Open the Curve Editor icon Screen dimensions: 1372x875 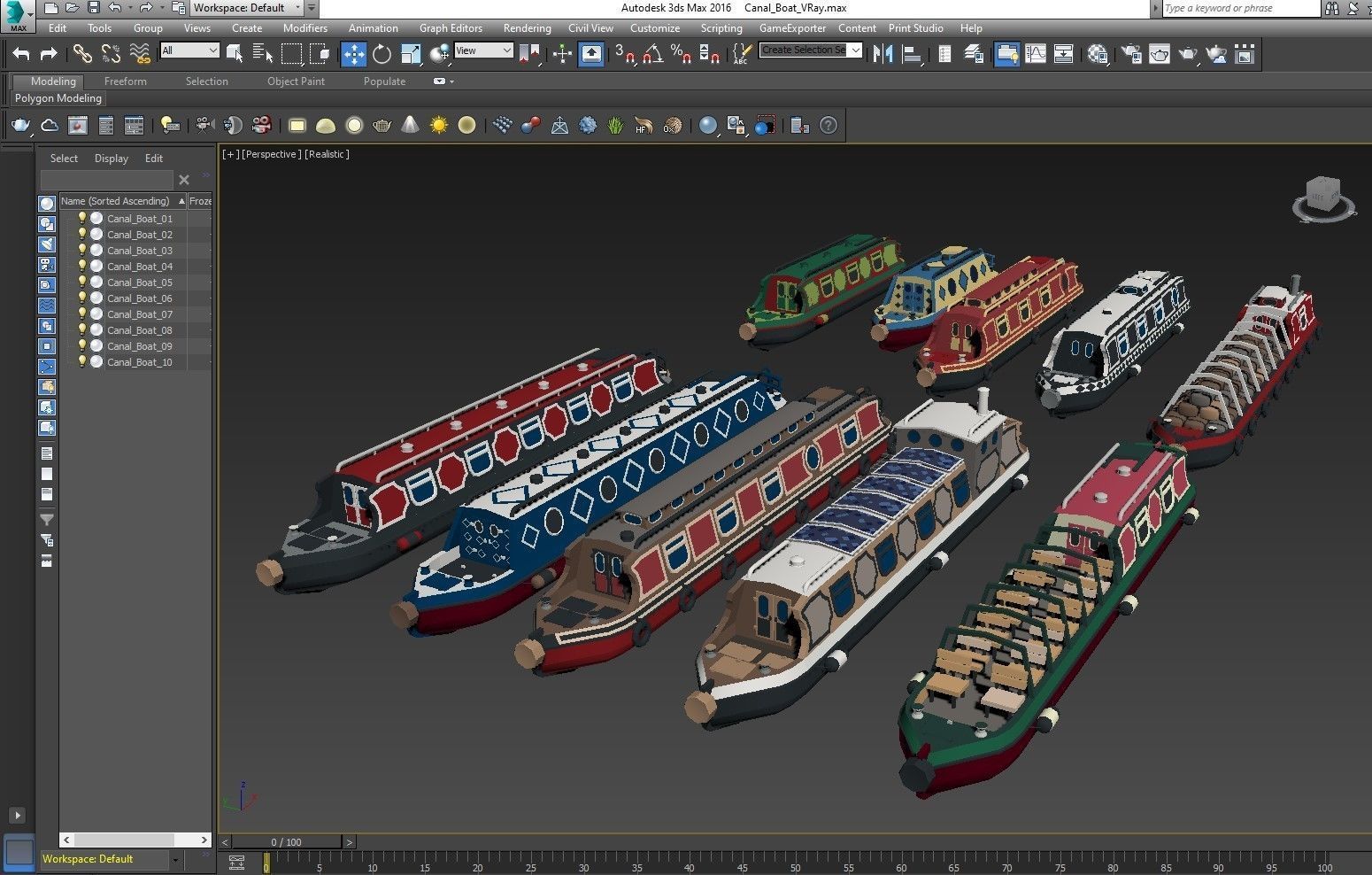coord(1036,54)
